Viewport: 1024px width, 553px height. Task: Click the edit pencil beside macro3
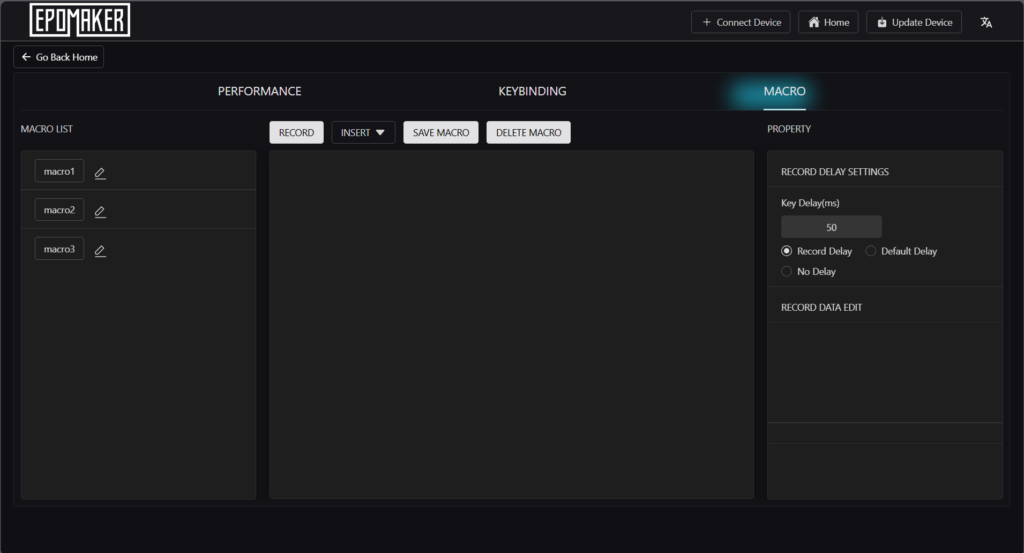click(x=100, y=251)
